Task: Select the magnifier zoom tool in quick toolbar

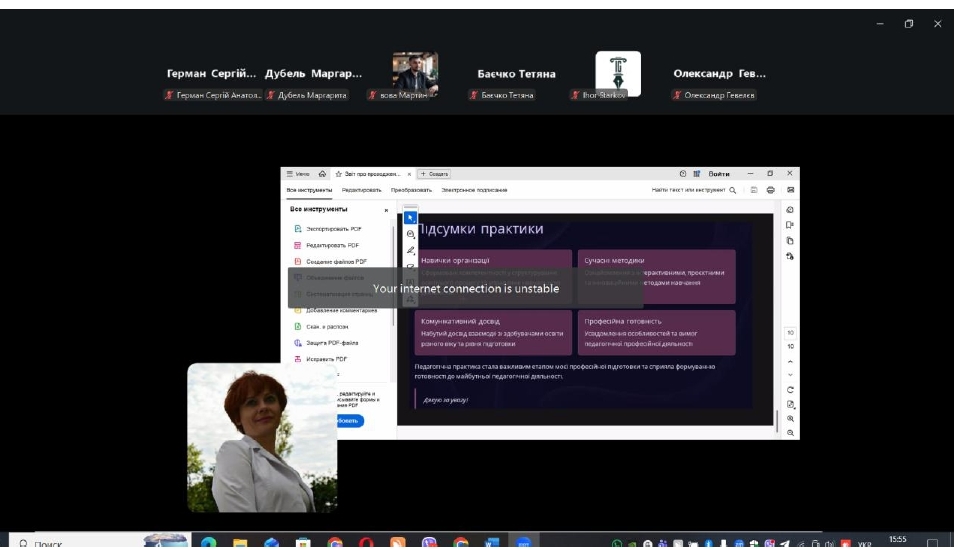Action: pos(411,234)
